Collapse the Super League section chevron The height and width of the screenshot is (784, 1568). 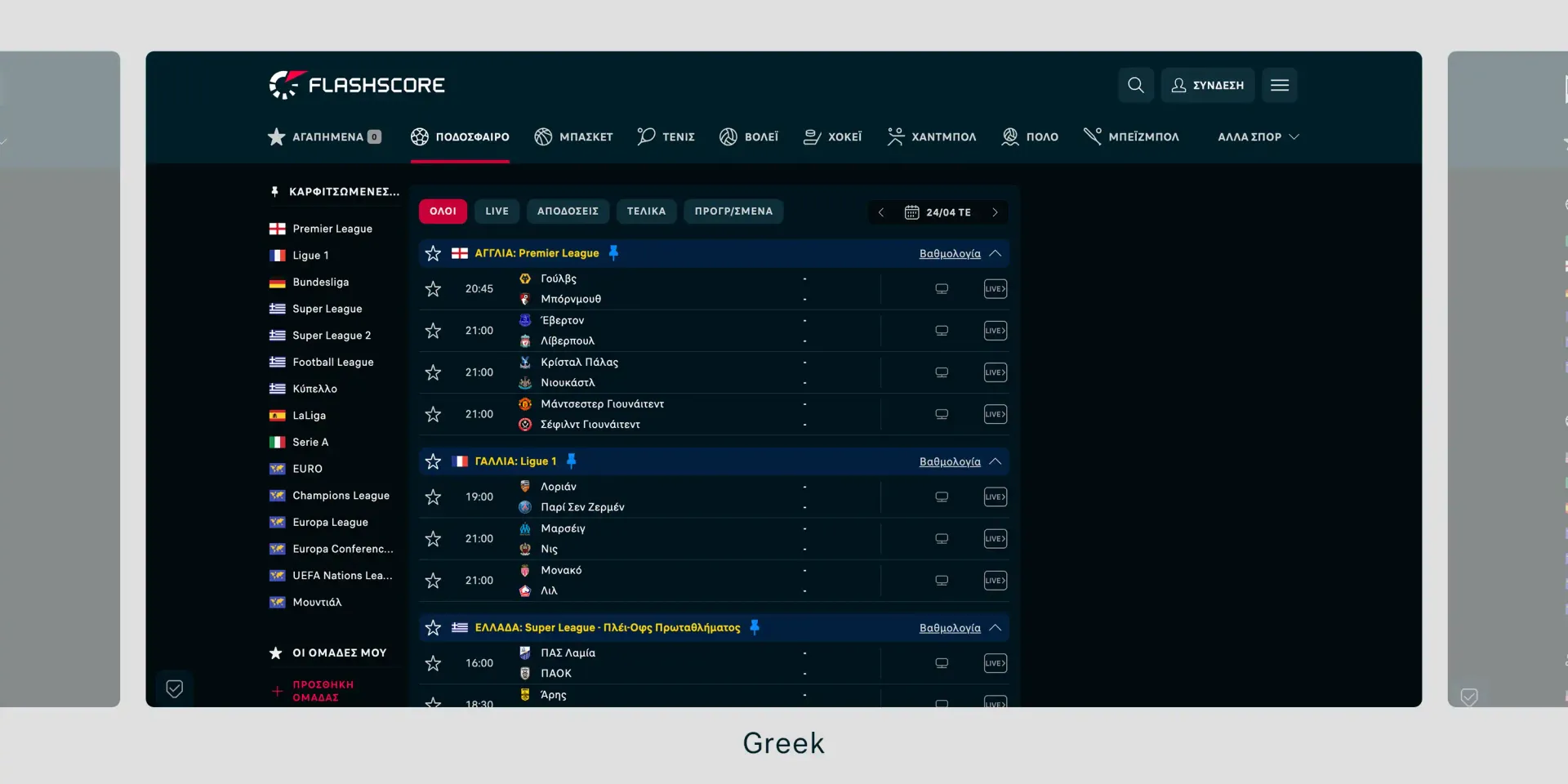[996, 628]
